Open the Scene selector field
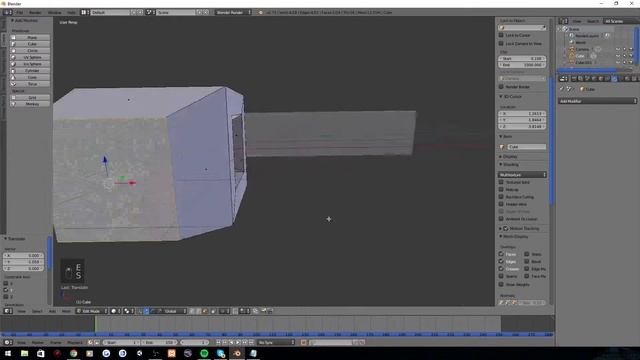The image size is (640, 360). click(x=176, y=13)
